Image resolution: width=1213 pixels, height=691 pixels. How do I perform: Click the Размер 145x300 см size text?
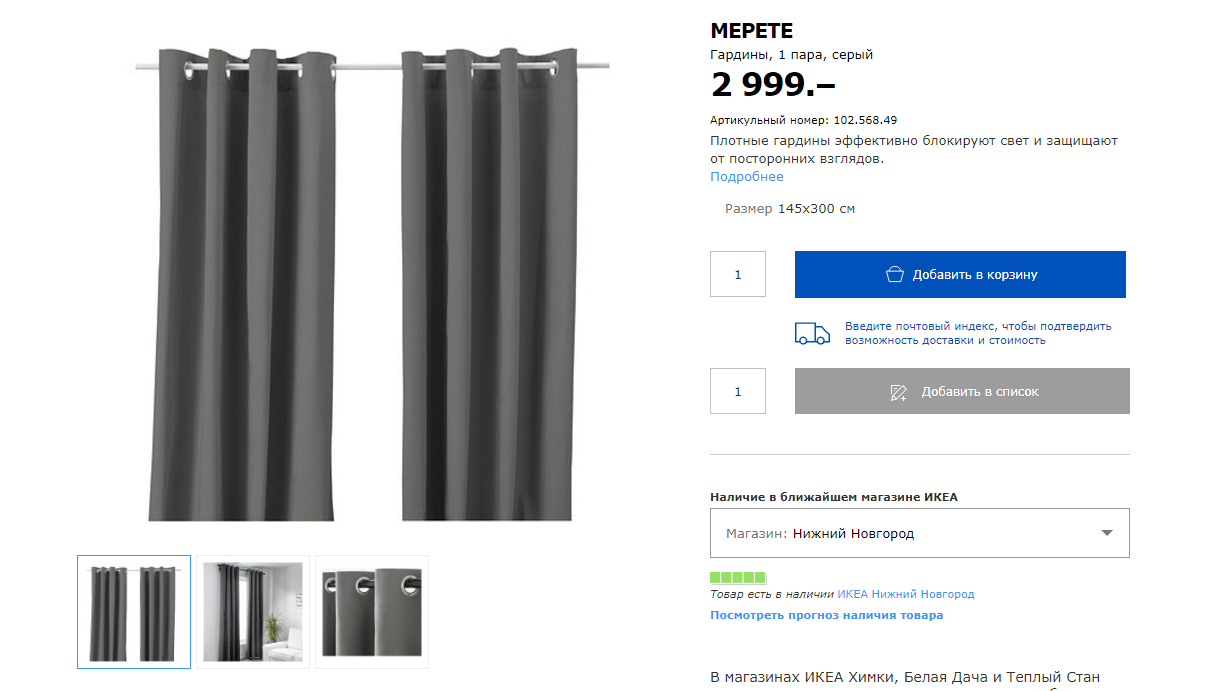click(x=790, y=209)
